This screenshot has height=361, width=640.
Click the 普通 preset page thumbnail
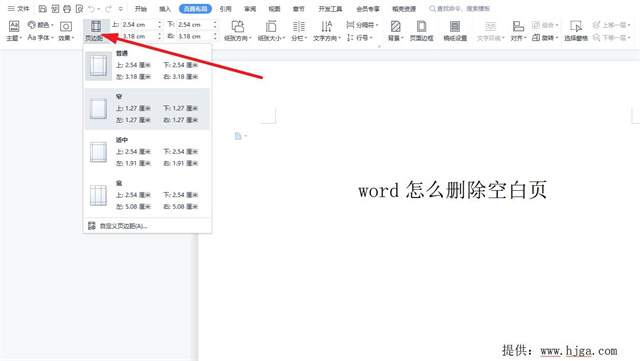(98, 66)
